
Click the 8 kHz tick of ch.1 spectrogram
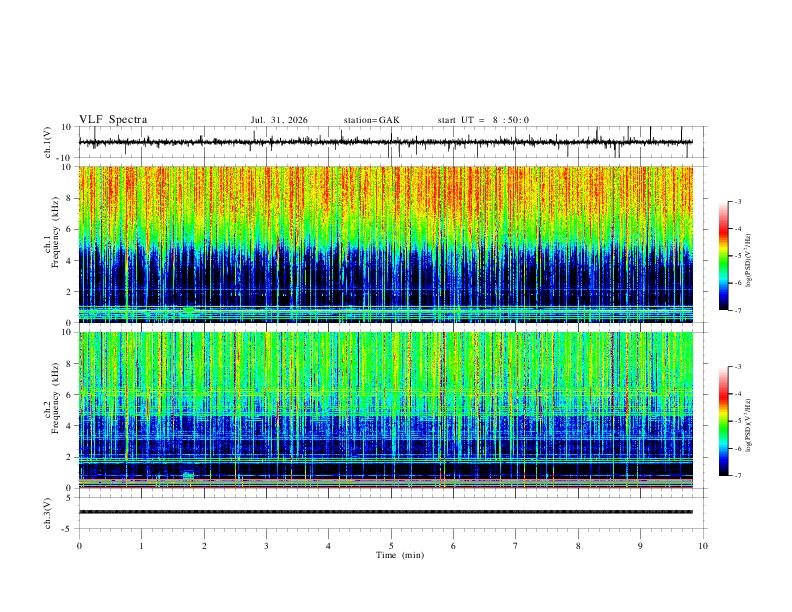[68, 198]
